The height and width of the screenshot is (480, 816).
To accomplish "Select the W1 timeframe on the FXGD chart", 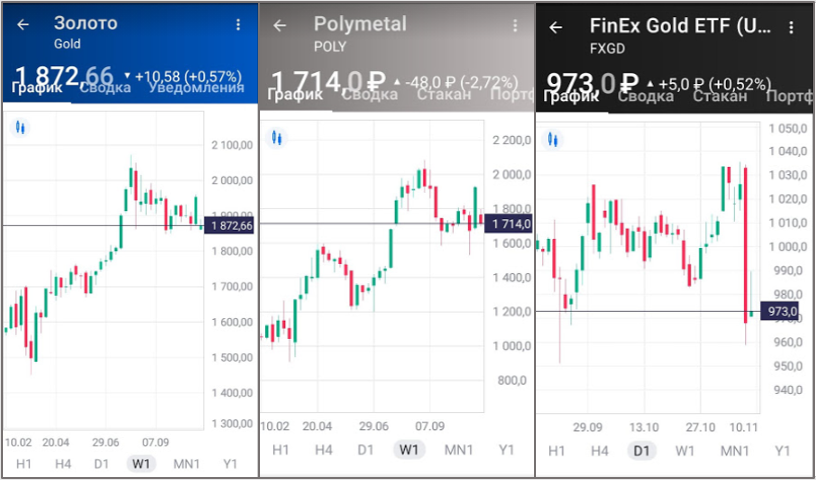I will coord(685,451).
